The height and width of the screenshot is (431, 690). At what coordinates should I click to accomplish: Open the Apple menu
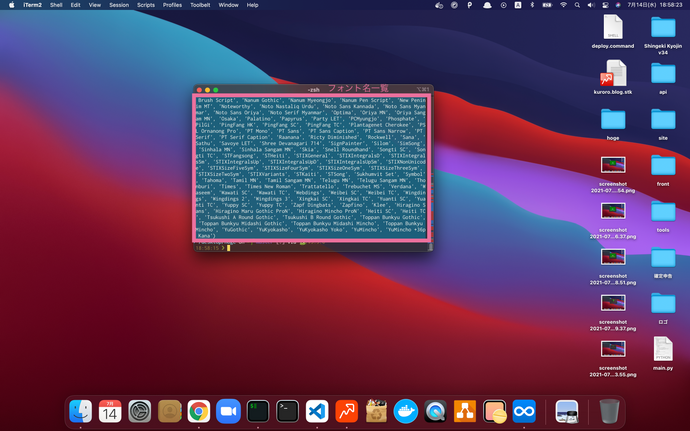pyautogui.click(x=11, y=5)
